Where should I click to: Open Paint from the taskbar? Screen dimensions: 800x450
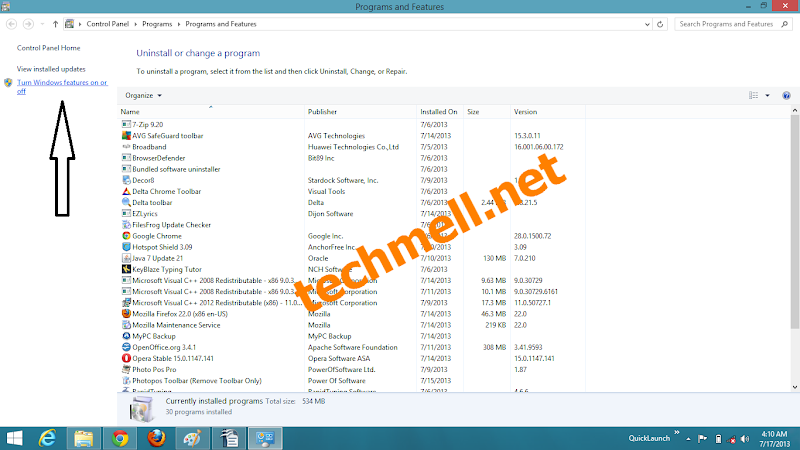click(193, 438)
